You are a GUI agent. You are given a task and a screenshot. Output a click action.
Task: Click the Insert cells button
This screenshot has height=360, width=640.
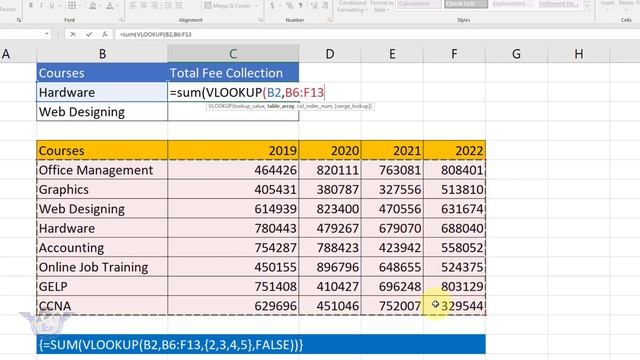[x=608, y=4]
